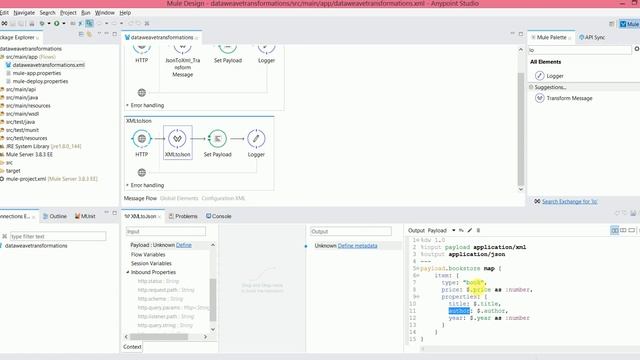Open Package Explorer view menu arrow

(x=99, y=34)
